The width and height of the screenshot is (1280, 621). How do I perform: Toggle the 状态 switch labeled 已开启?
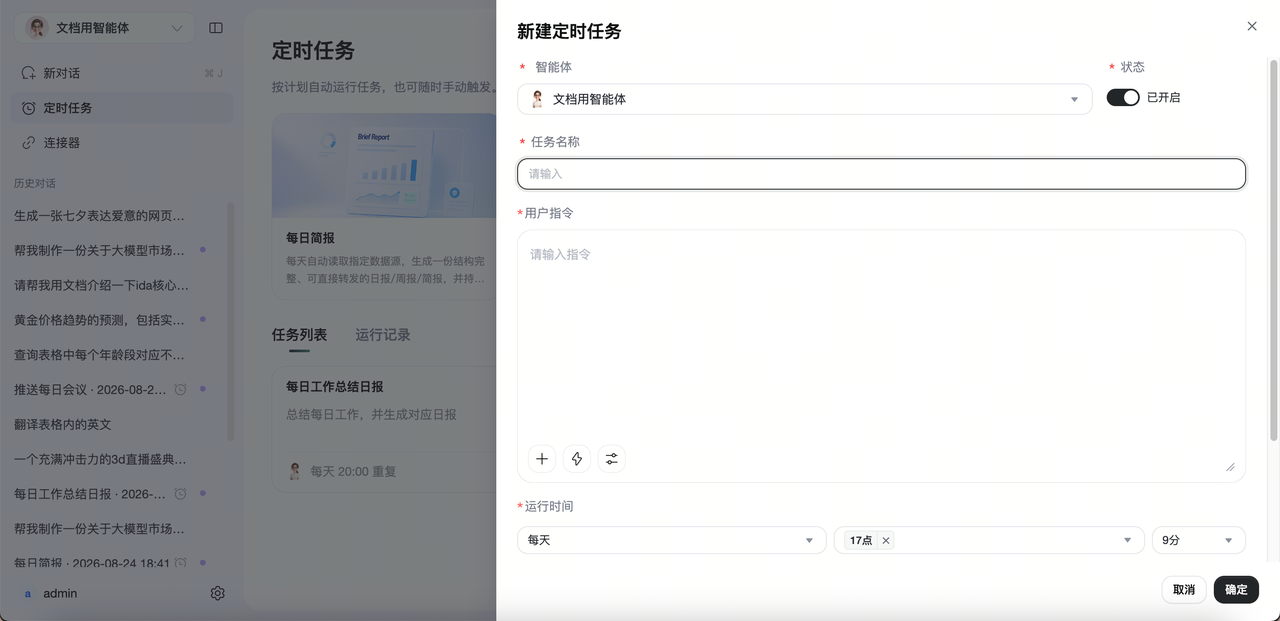coord(1123,97)
